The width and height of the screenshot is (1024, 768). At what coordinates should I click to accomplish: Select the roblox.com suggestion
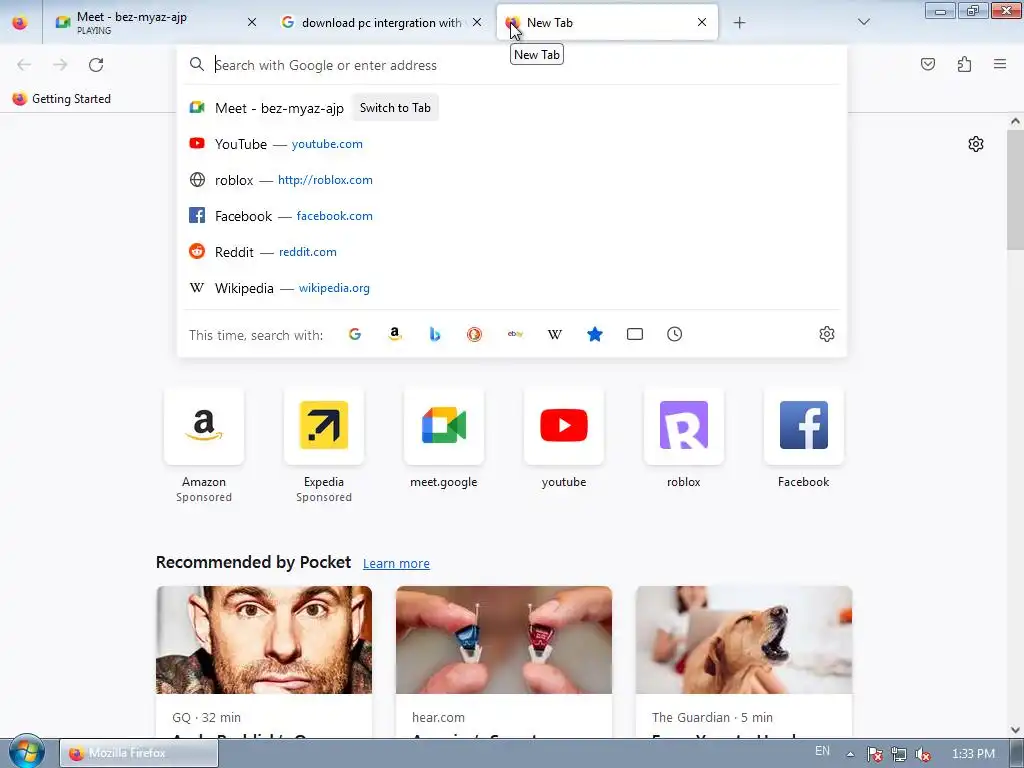coord(512,180)
